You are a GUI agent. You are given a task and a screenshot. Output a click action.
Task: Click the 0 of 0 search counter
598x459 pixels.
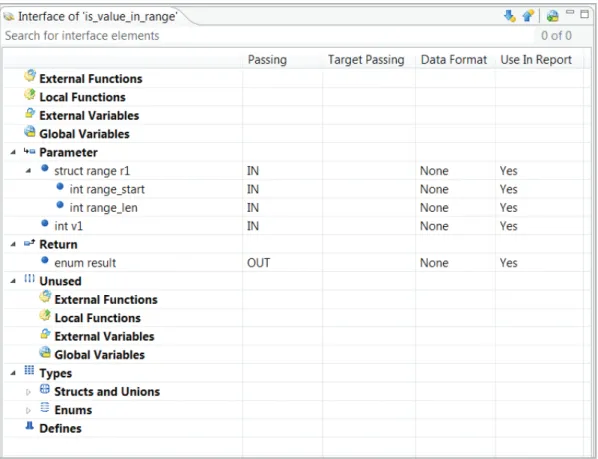click(556, 35)
